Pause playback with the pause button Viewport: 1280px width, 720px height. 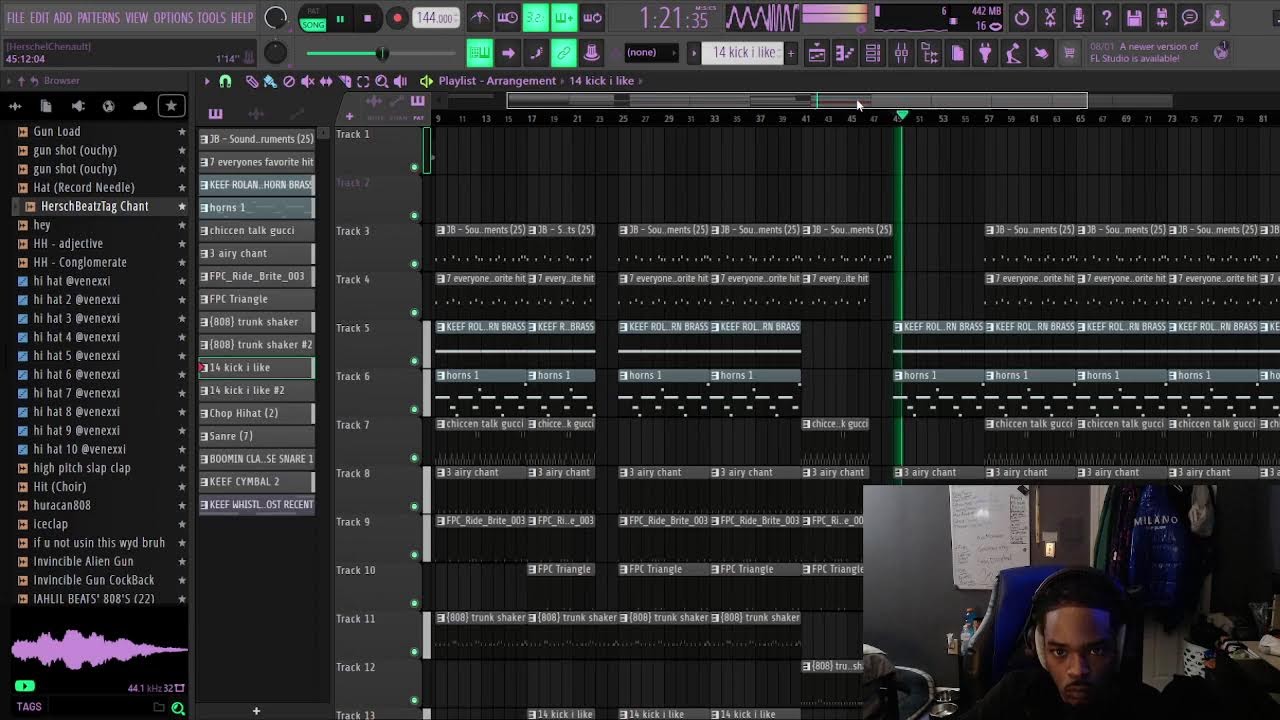point(340,18)
